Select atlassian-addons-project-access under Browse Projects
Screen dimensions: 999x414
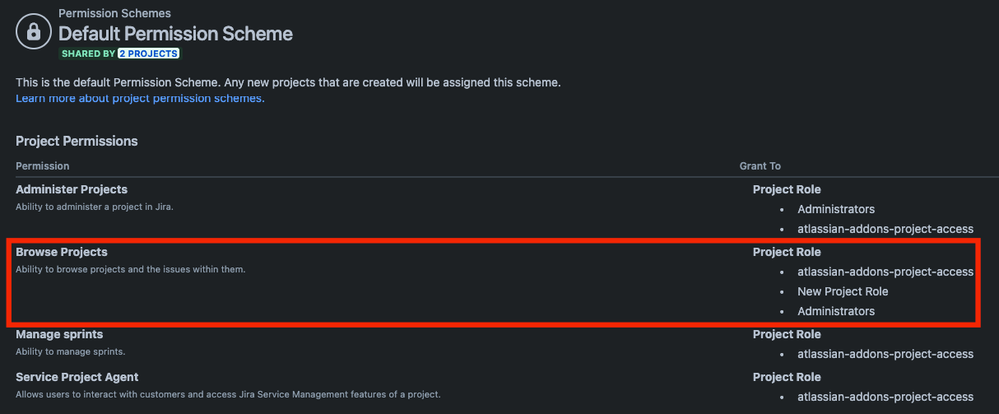[886, 271]
